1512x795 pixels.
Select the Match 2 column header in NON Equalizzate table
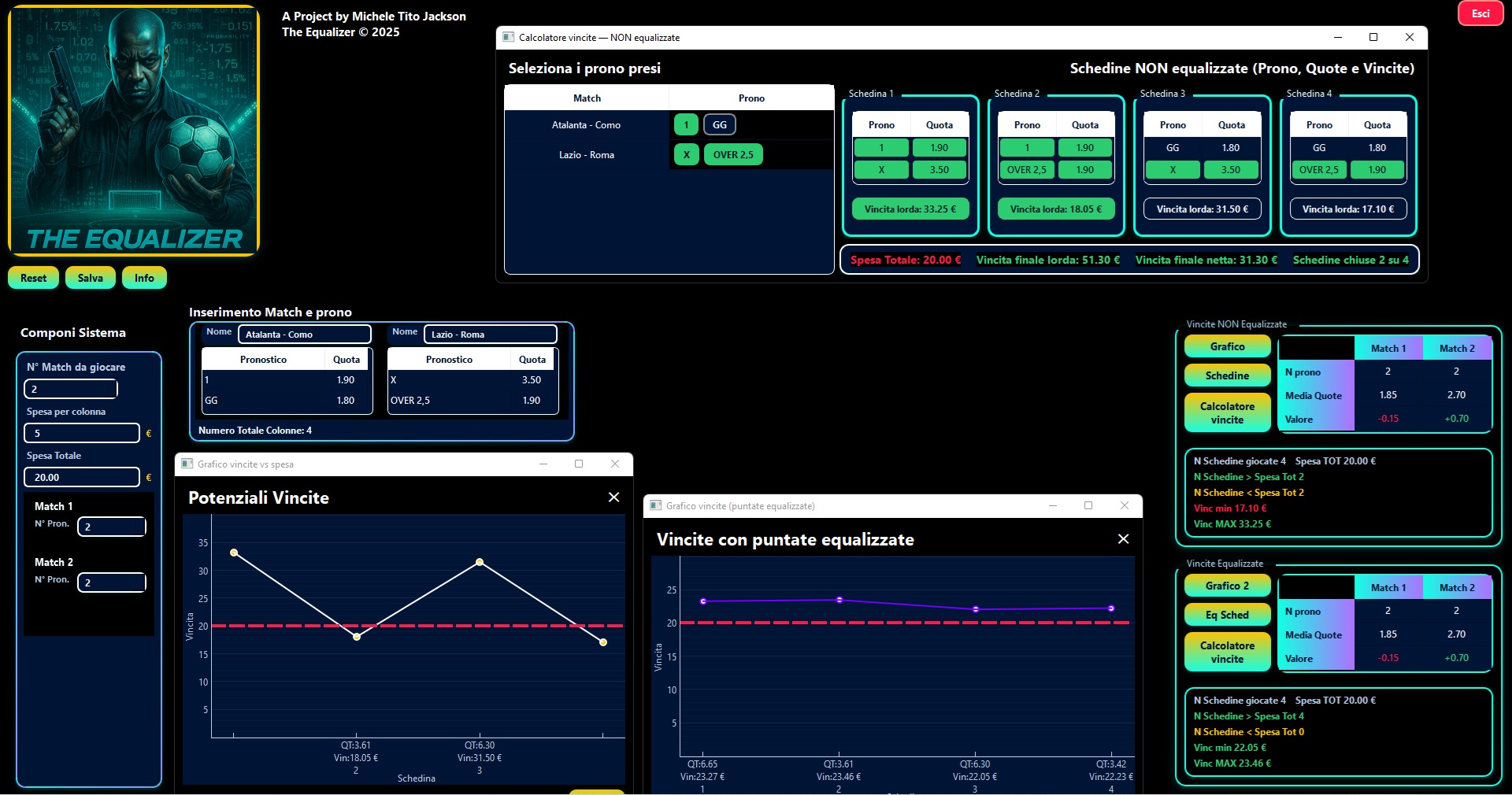coord(1456,348)
